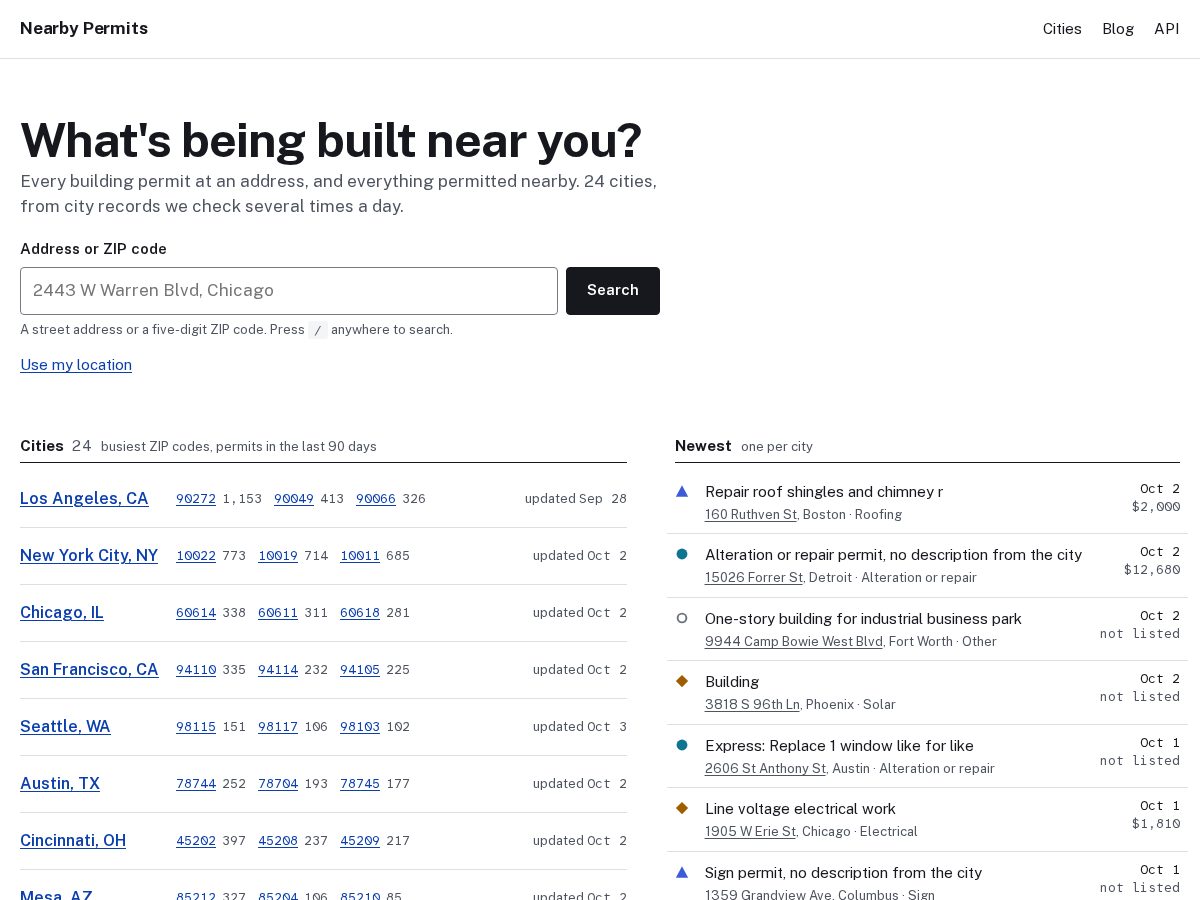Focus the Address or ZIP code field
Viewport: 1200px width, 900px height.
click(x=289, y=291)
